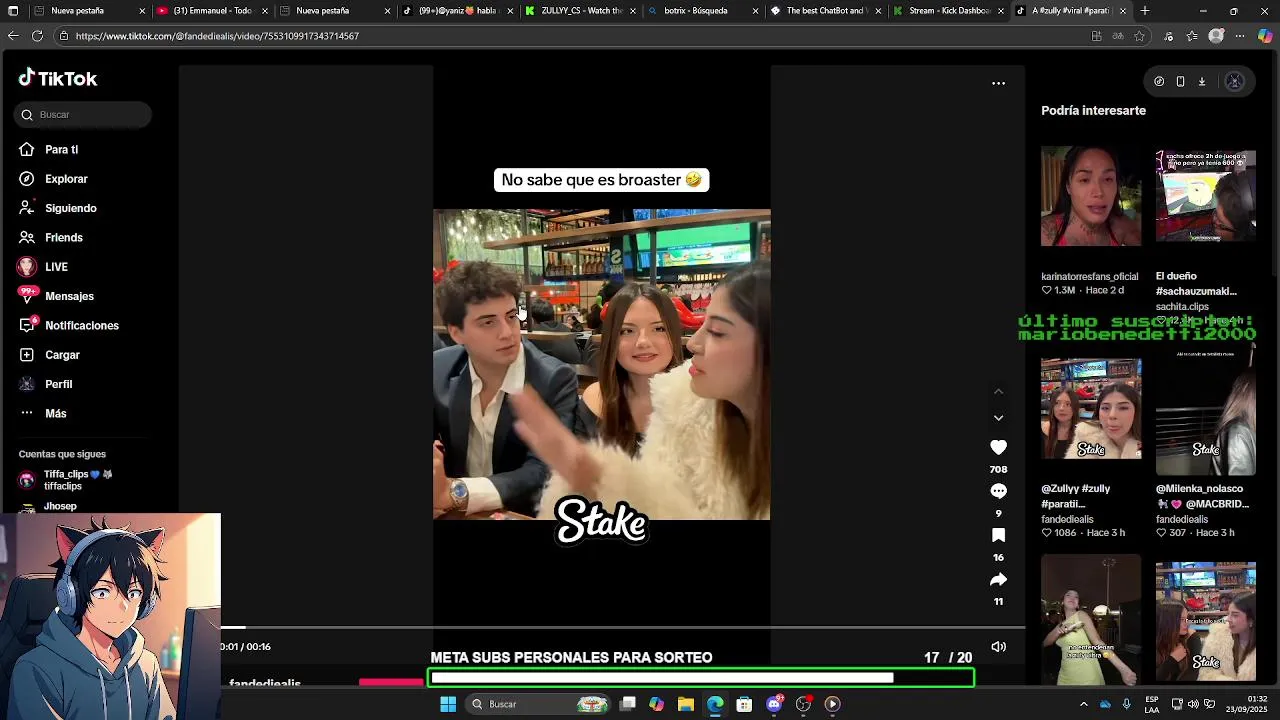This screenshot has height=720, width=1280.
Task: Go to the previous video arrow
Action: tap(998, 391)
